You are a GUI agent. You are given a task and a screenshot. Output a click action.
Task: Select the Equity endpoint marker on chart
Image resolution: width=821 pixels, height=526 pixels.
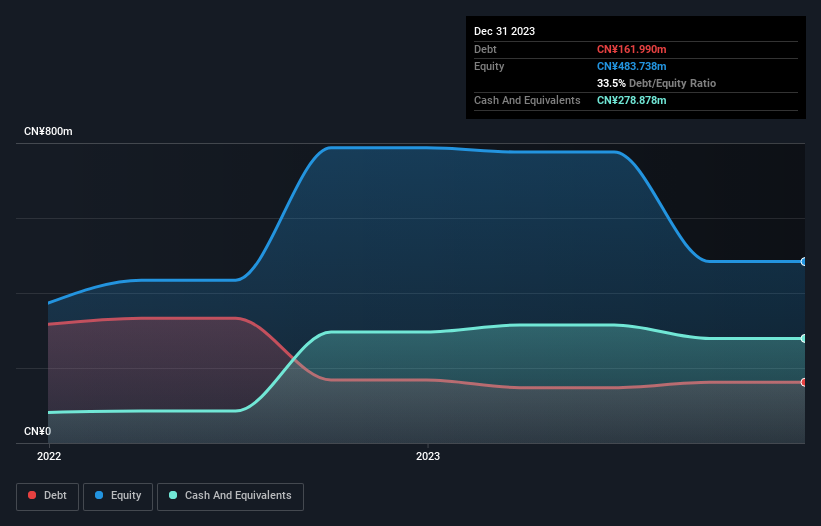coord(804,262)
